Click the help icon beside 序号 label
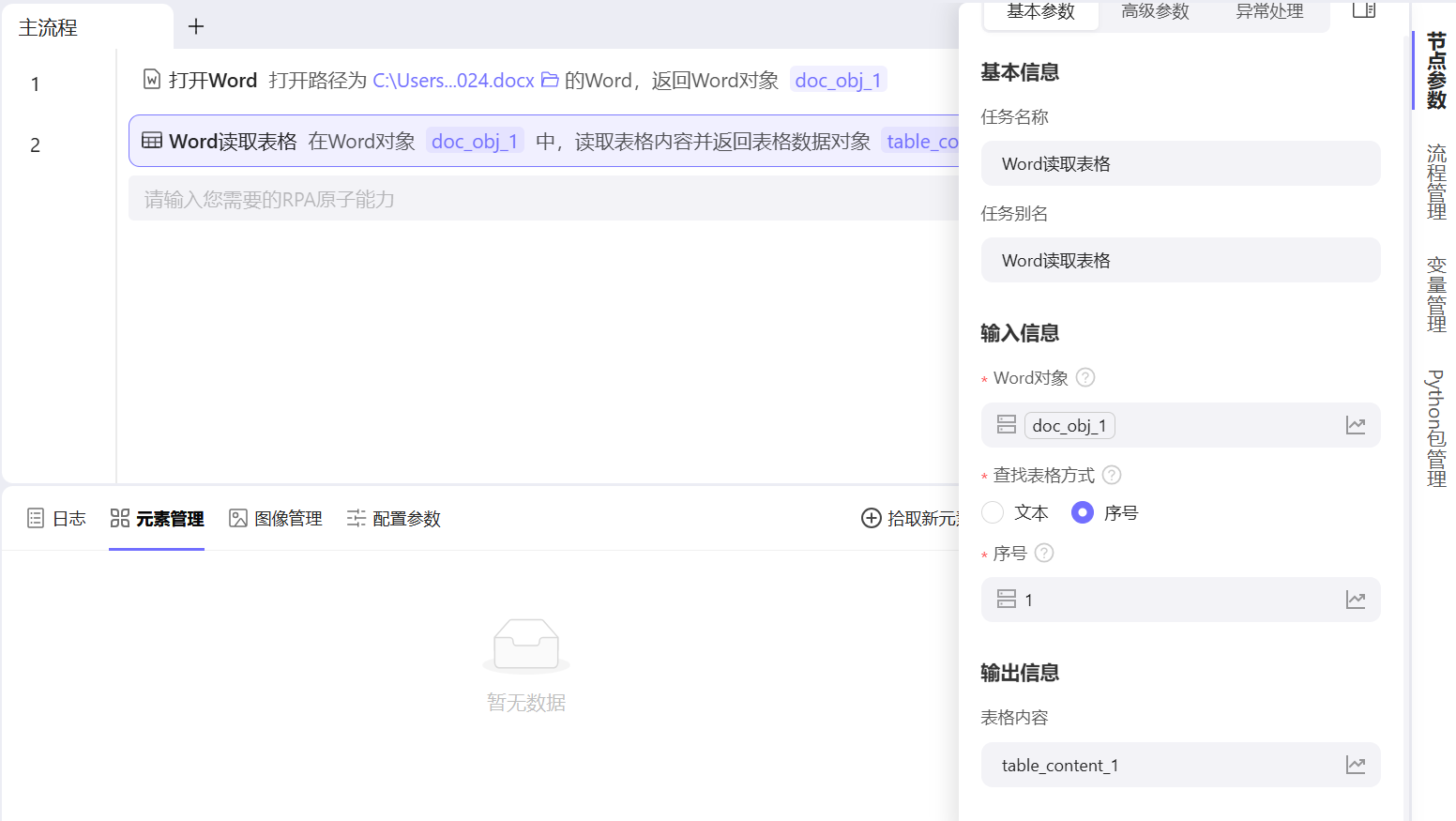 [1044, 553]
